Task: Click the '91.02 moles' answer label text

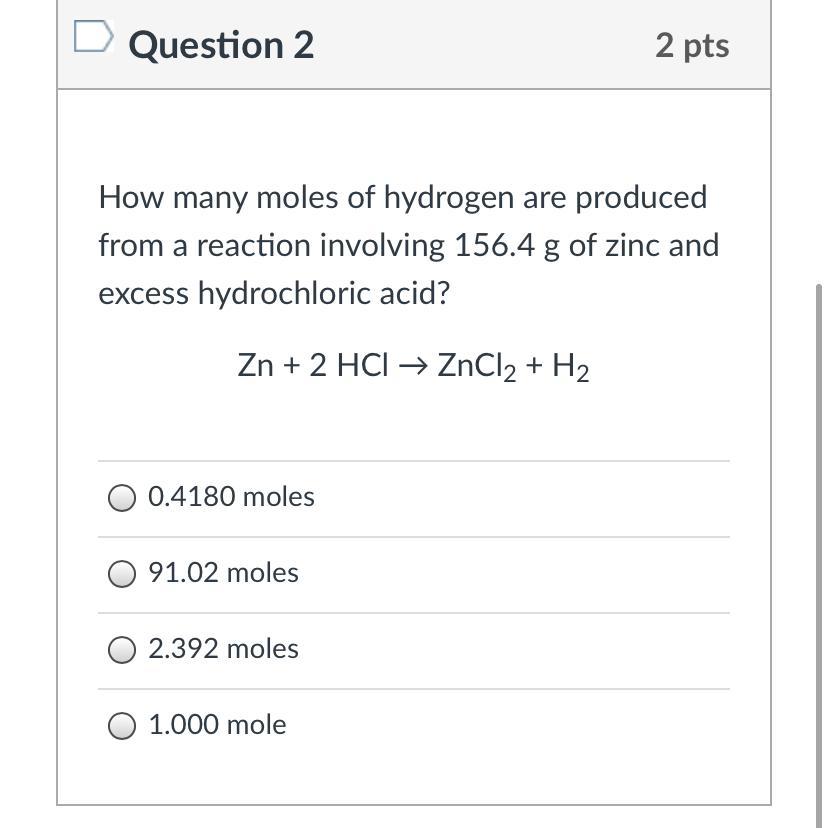Action: [223, 572]
